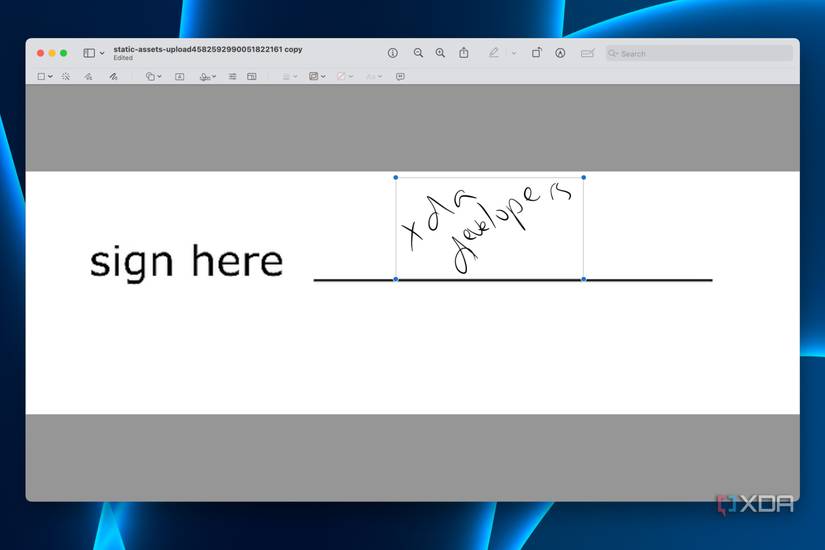Select the Draw tool
This screenshot has width=825, height=550.
click(113, 77)
